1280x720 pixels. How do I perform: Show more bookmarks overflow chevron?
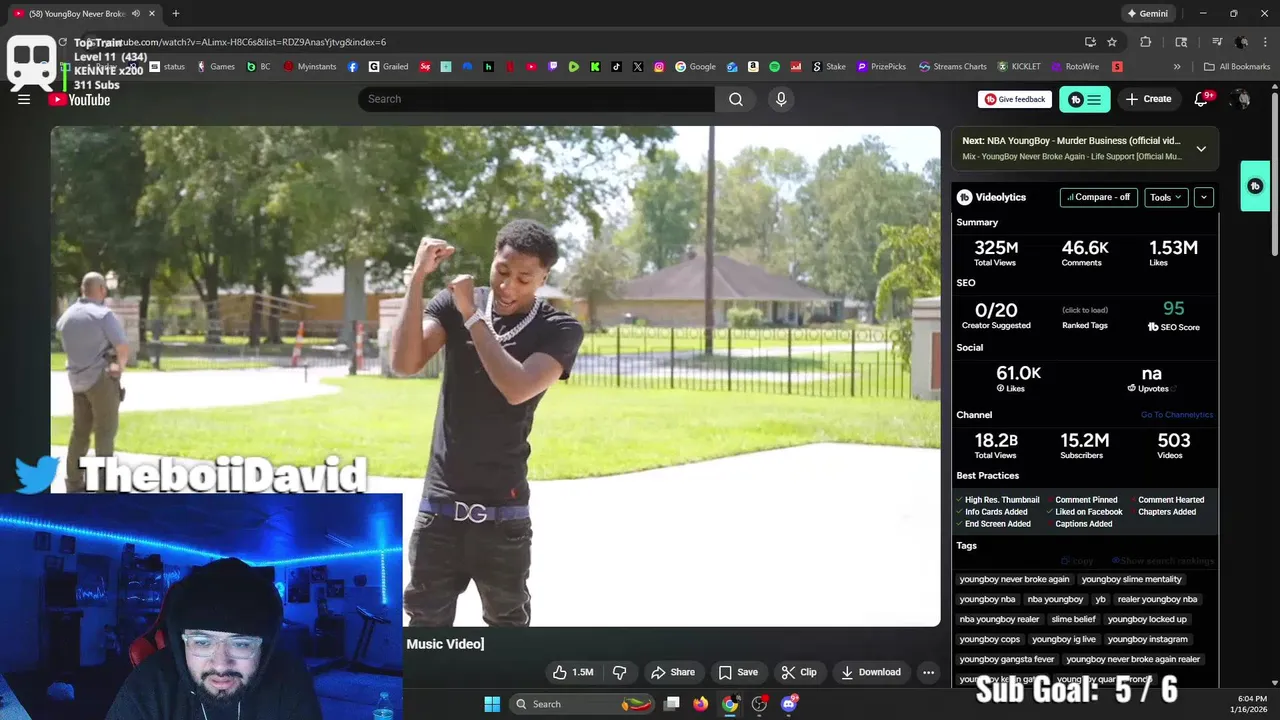click(x=1177, y=67)
